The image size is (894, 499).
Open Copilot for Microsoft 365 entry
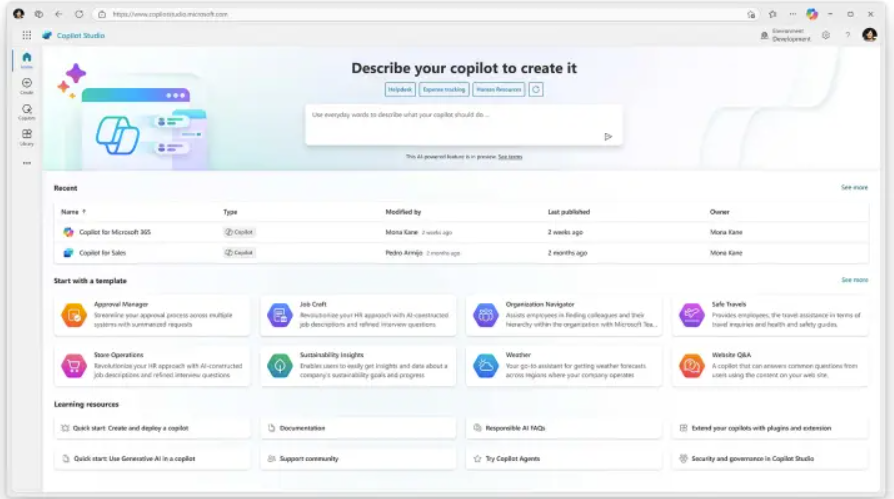[115, 232]
